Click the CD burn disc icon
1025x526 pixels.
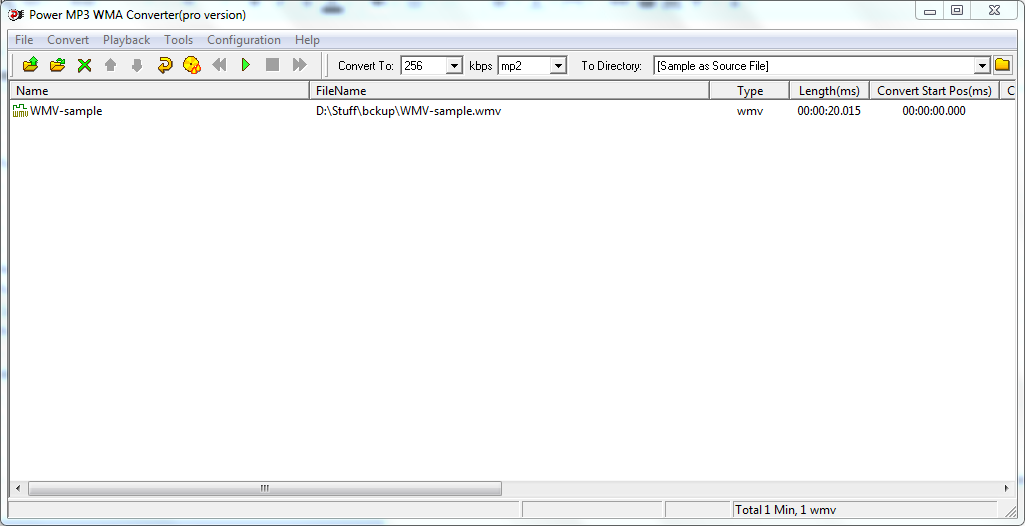click(192, 65)
